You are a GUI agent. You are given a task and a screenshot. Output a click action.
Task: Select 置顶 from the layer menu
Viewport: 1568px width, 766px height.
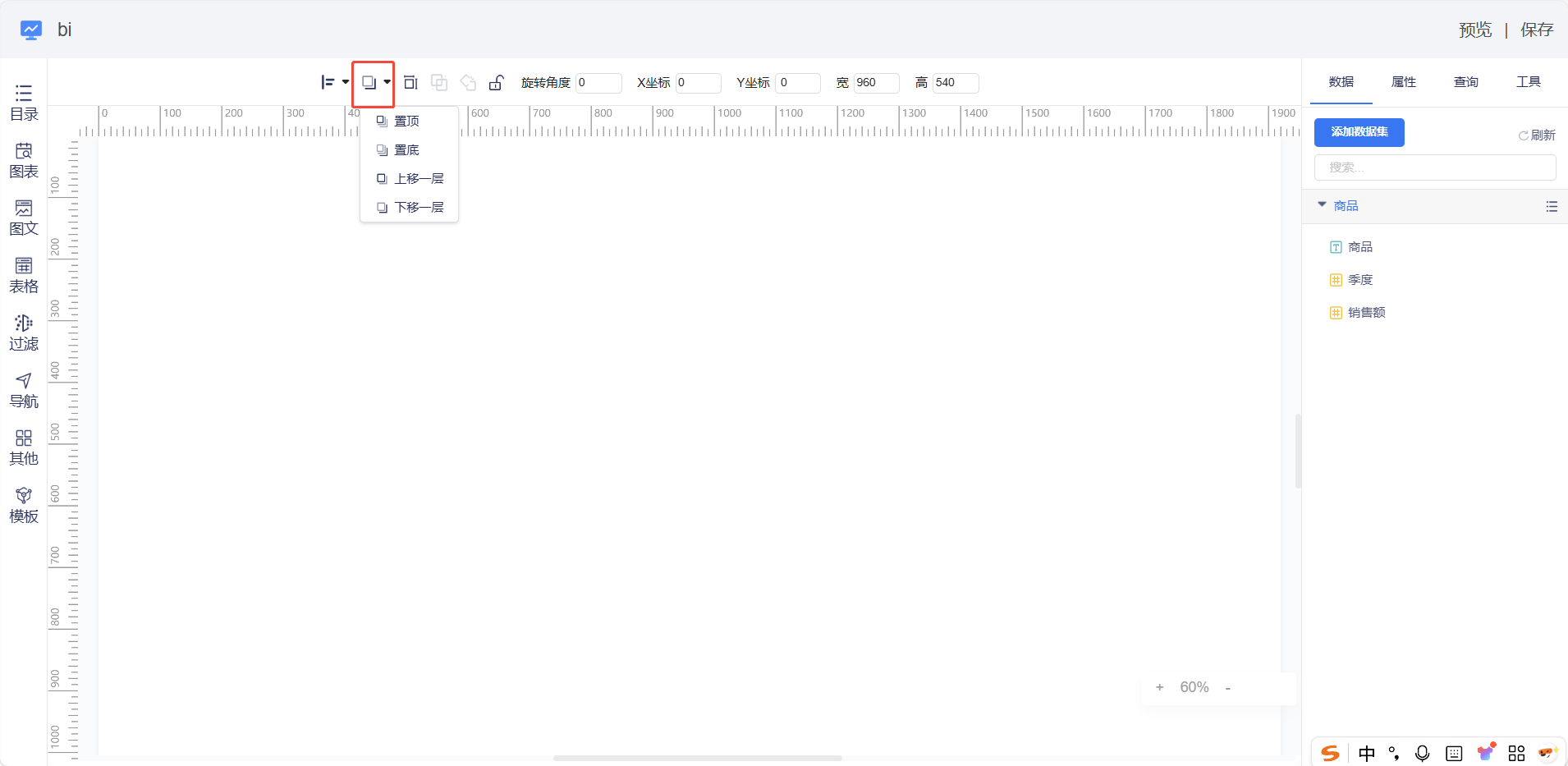[x=406, y=122]
